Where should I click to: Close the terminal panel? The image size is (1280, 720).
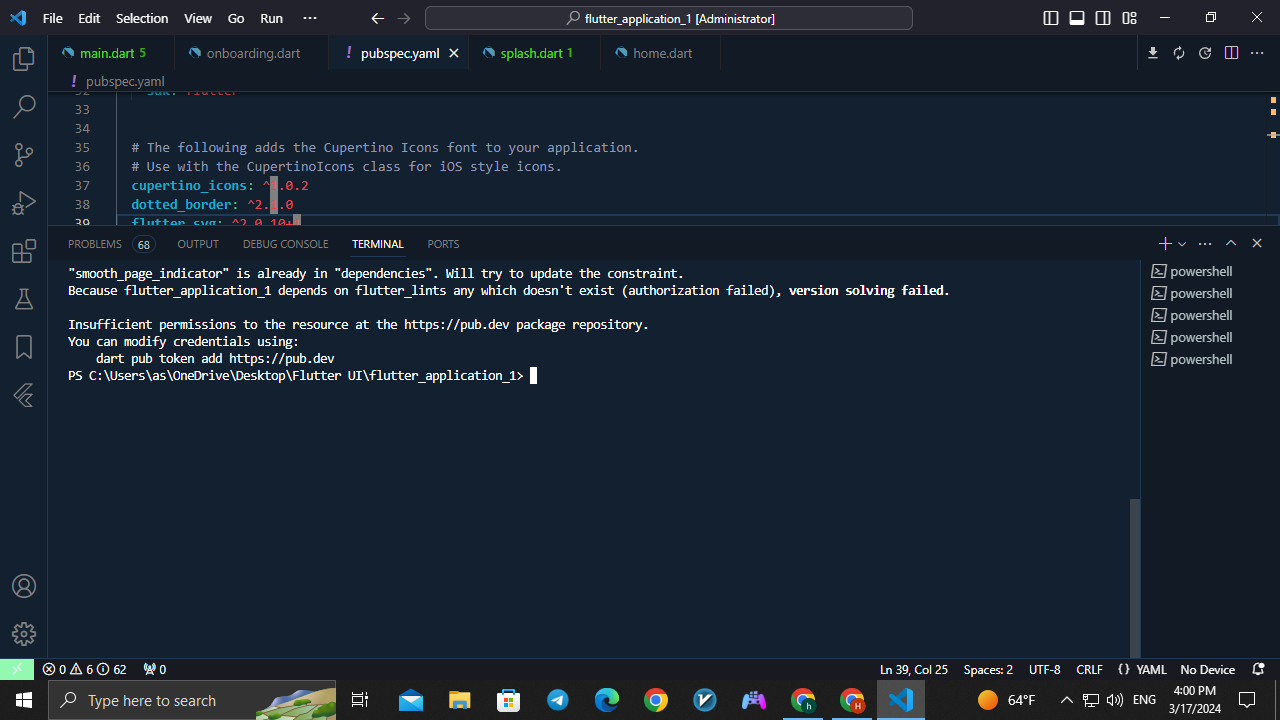tap(1257, 244)
